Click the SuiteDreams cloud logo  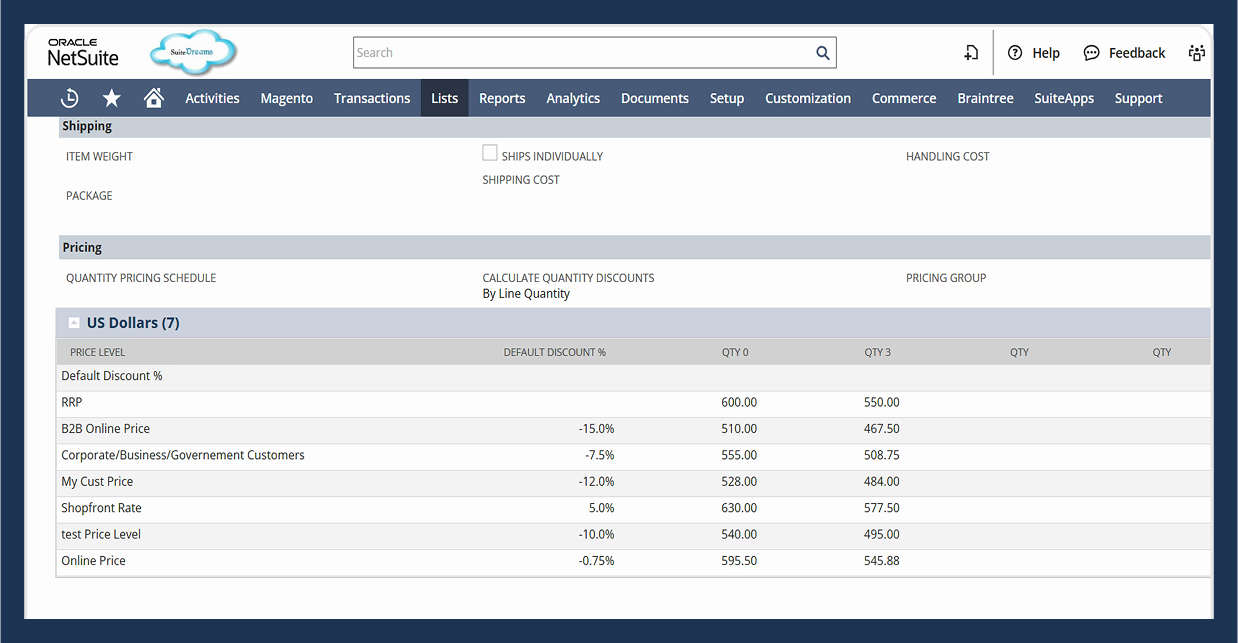[193, 52]
